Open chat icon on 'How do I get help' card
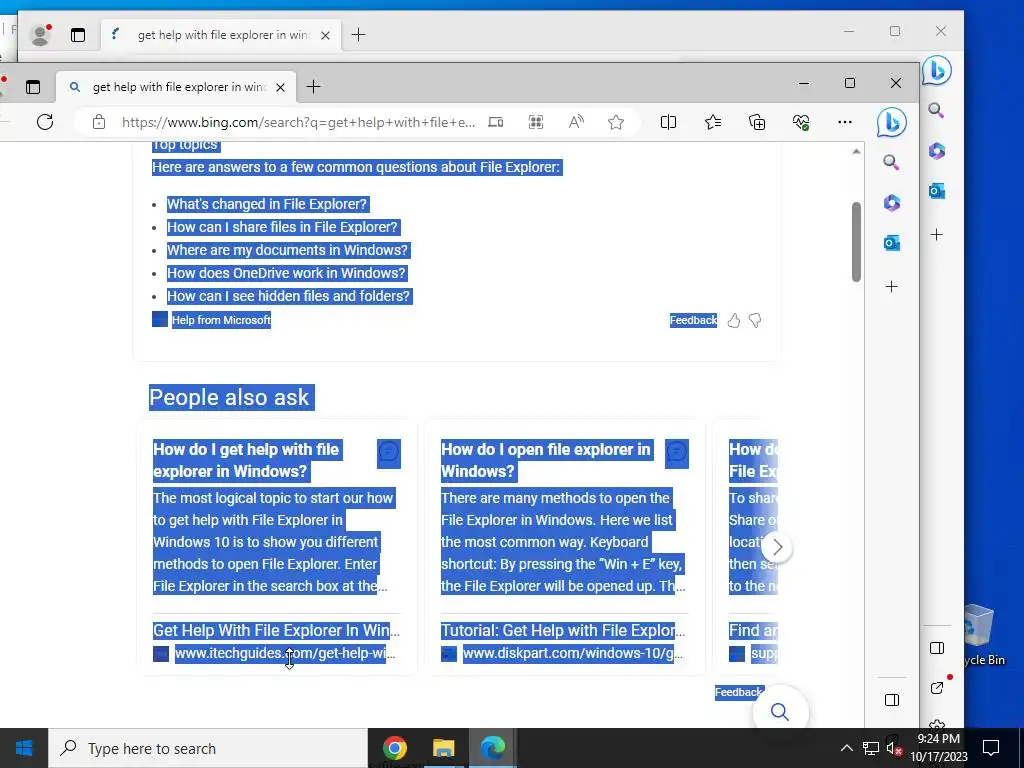This screenshot has height=768, width=1024. [x=389, y=453]
